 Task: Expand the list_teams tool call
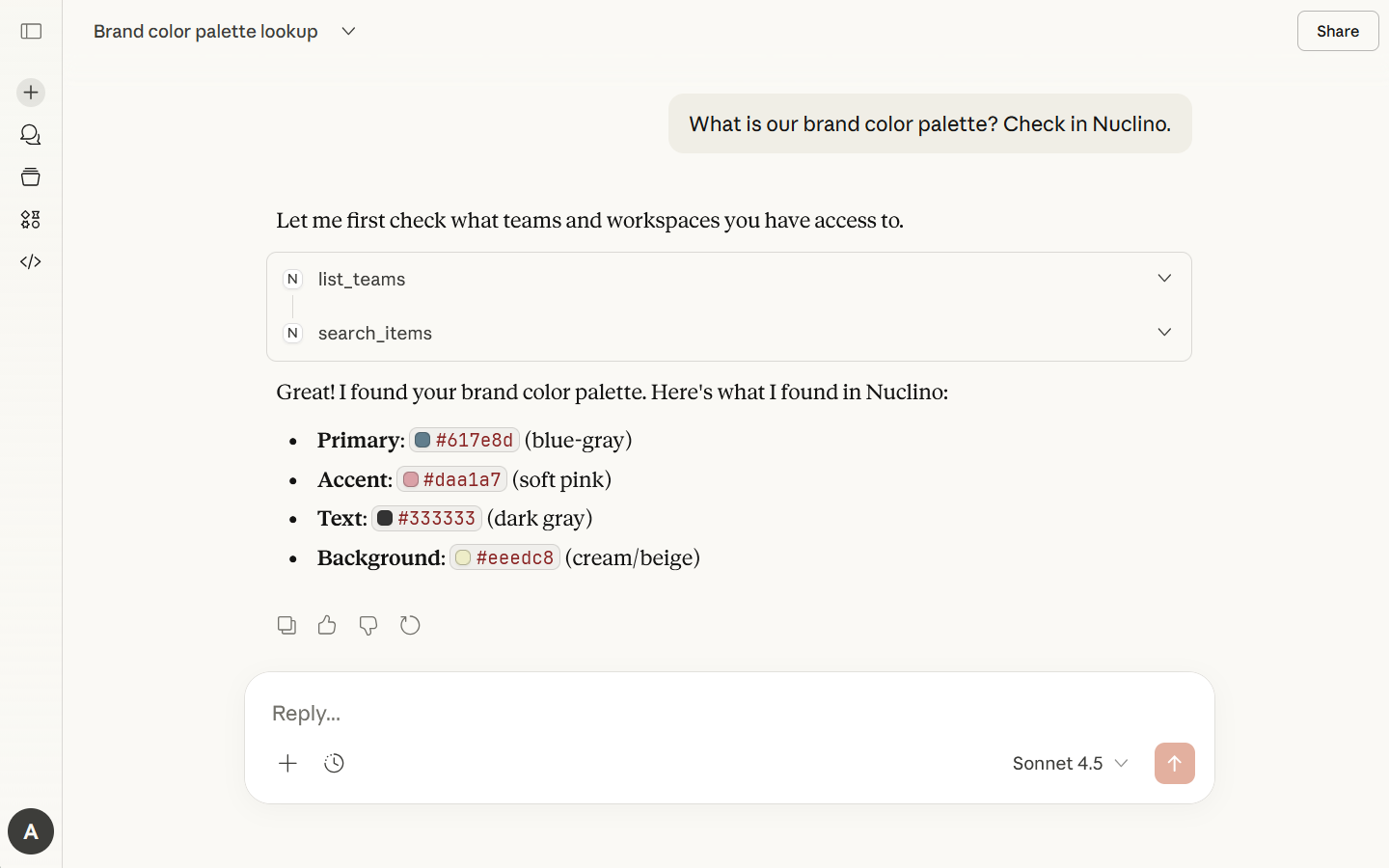pos(1164,279)
